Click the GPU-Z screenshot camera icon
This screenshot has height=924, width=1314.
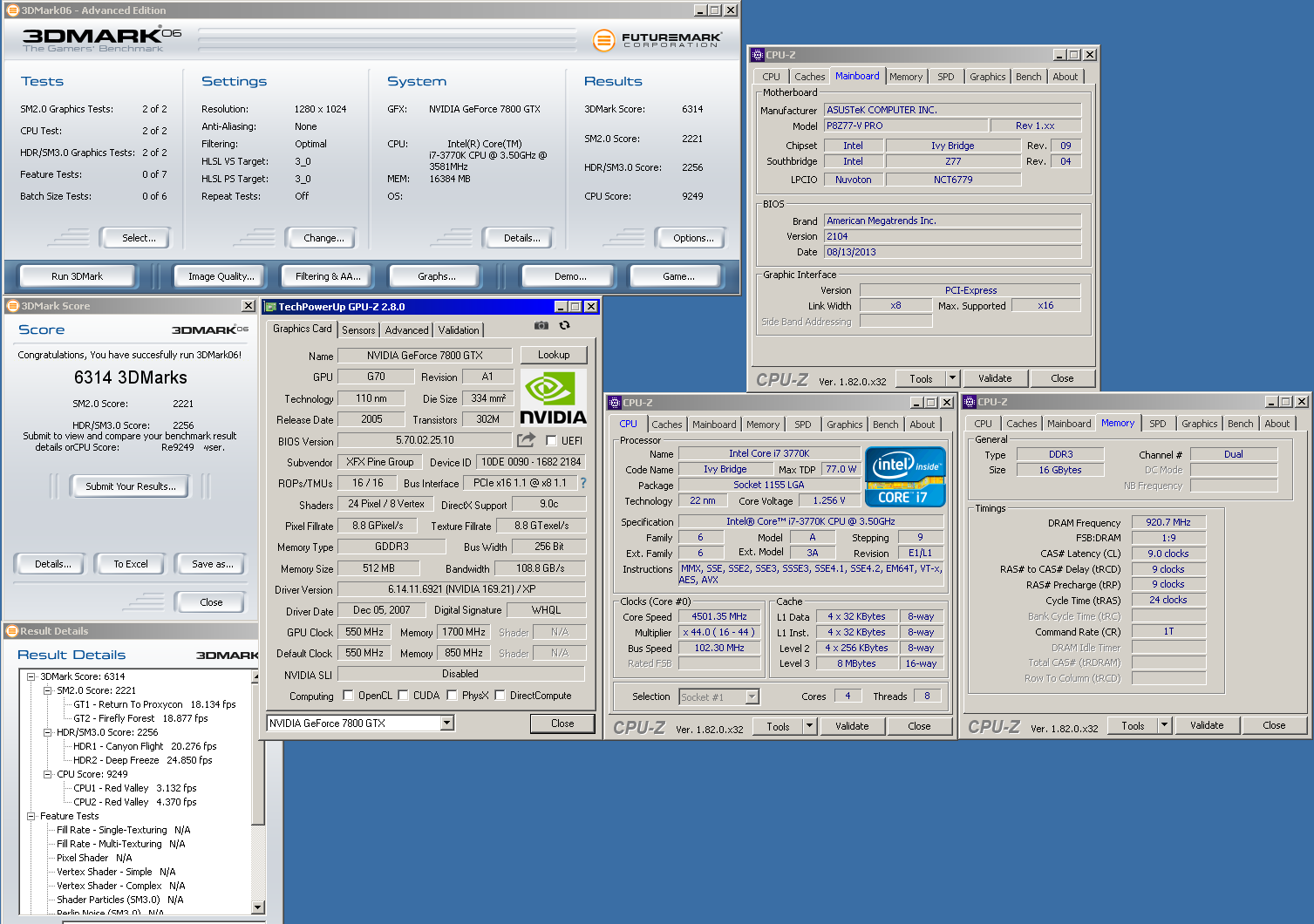tap(541, 325)
